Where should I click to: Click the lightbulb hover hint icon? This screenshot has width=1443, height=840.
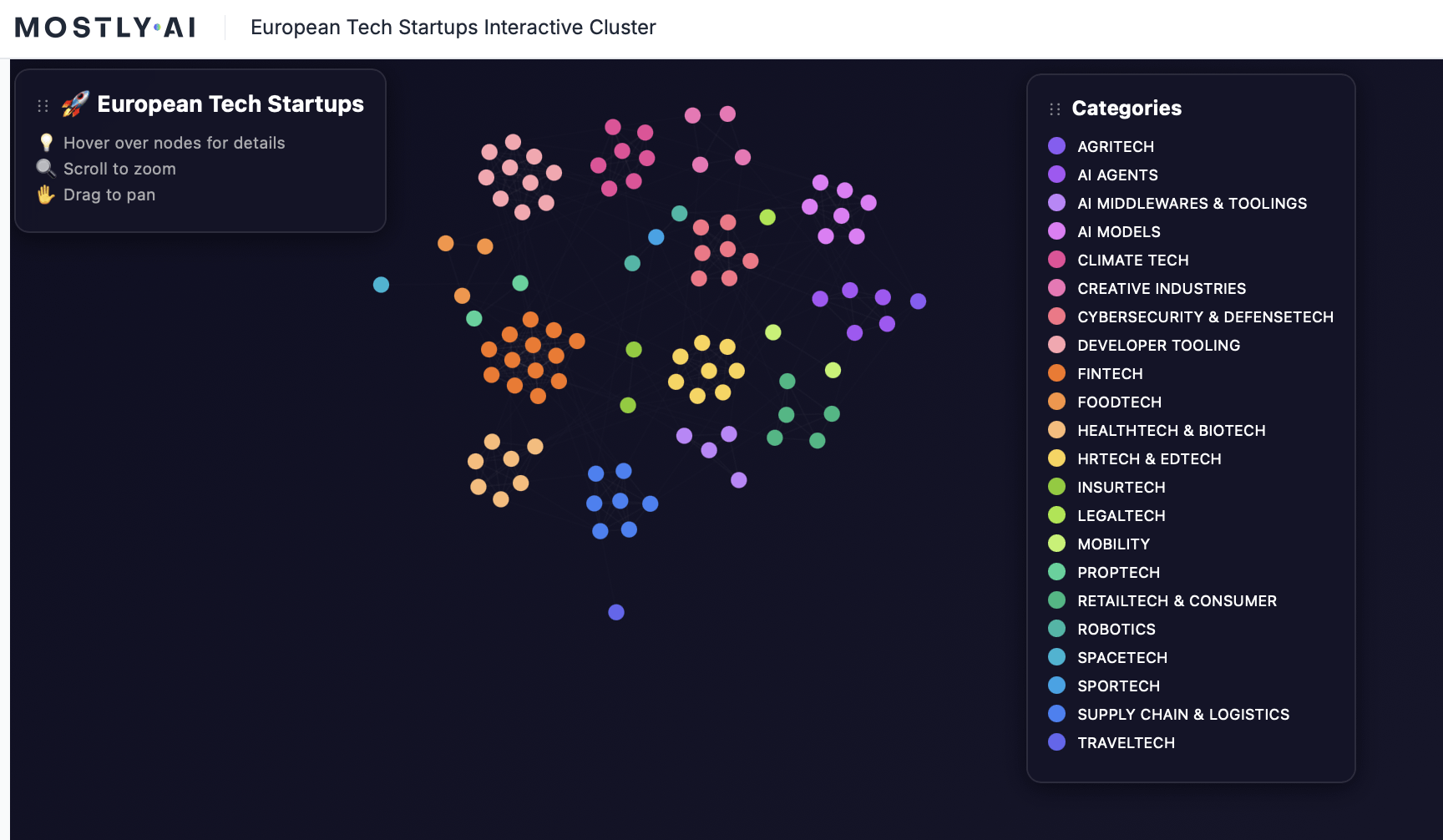(47, 143)
